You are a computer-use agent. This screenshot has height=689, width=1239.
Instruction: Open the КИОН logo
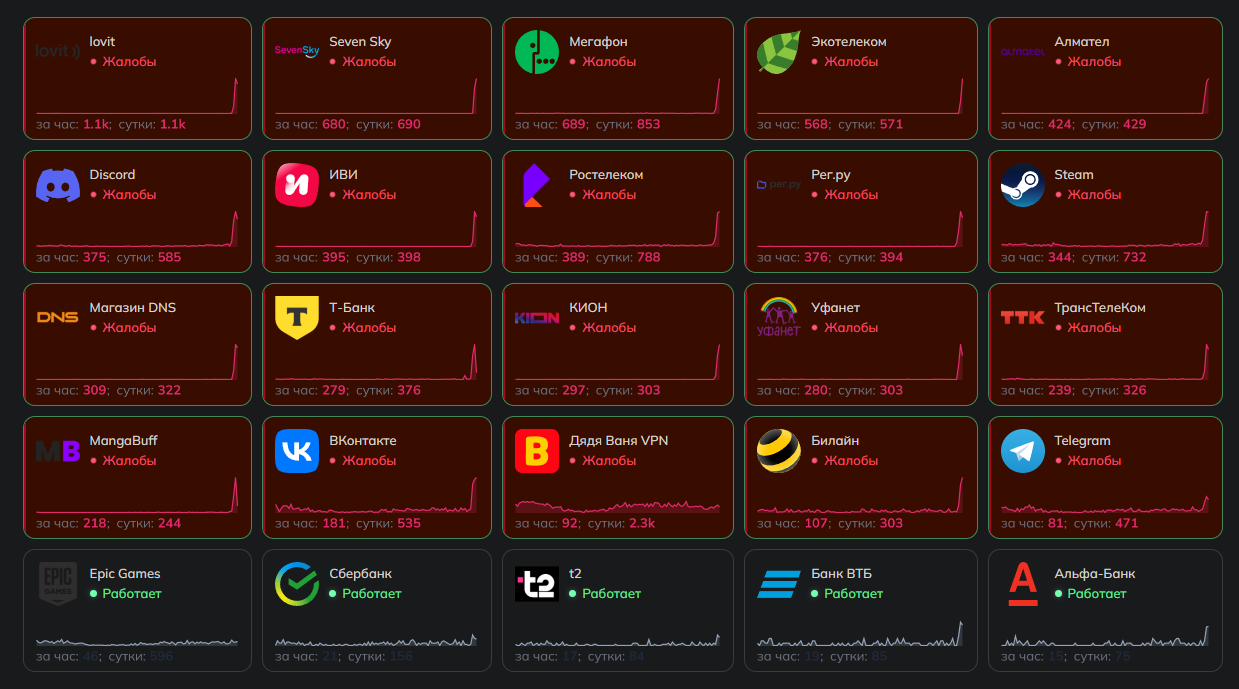click(537, 318)
